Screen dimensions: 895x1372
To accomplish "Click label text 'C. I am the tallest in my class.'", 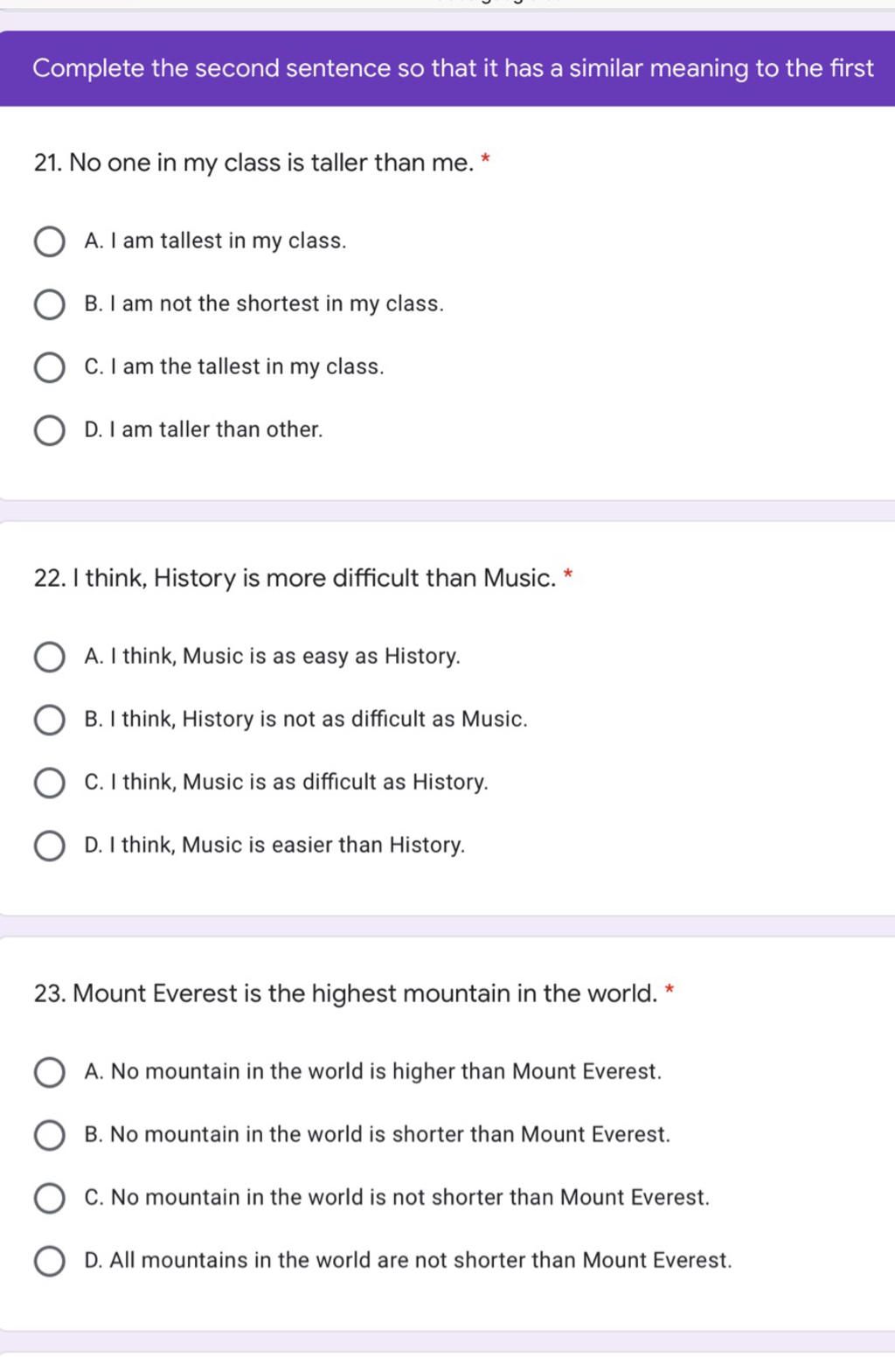I will [234, 366].
